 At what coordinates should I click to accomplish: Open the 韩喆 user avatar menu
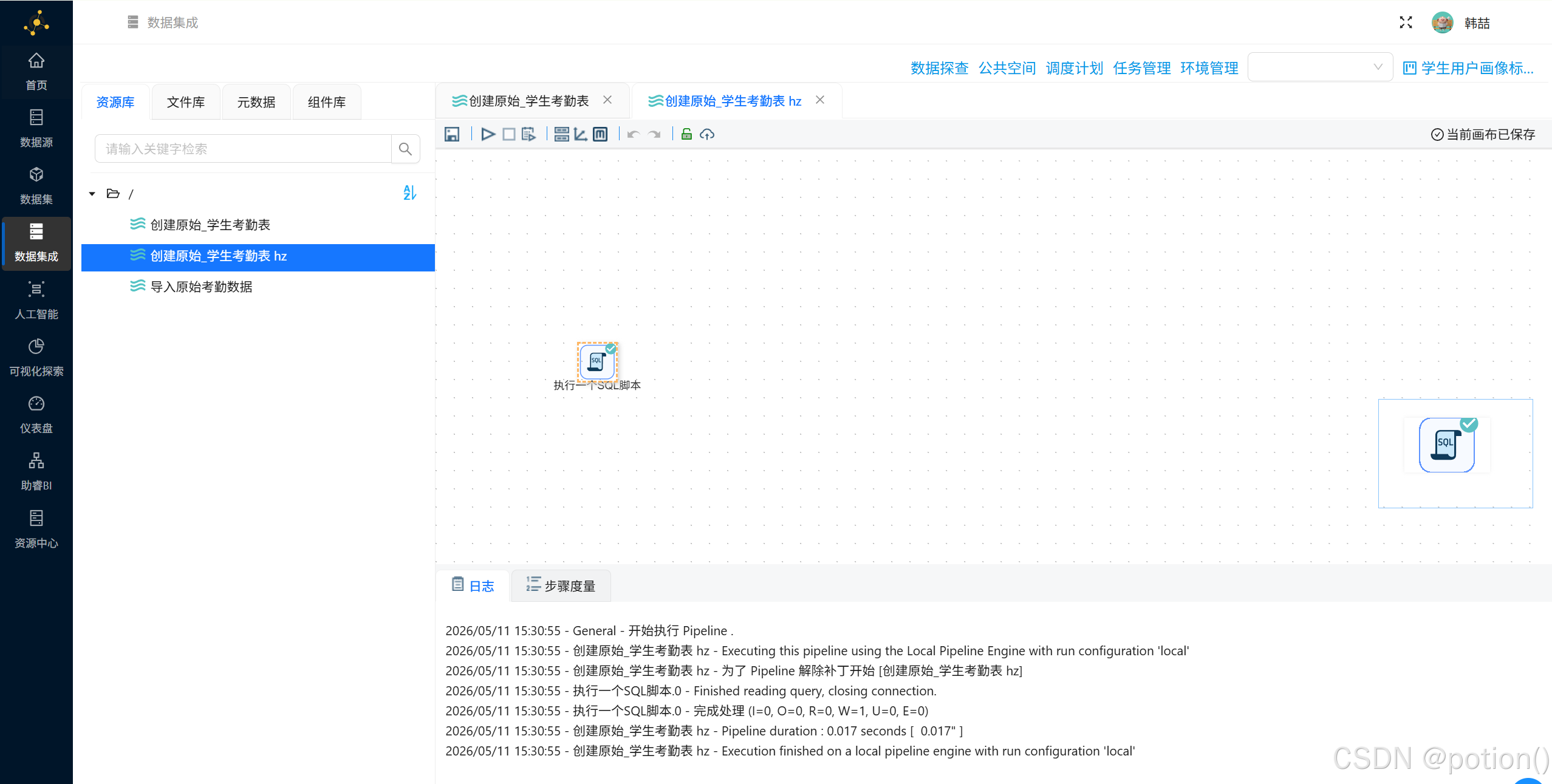1442,22
